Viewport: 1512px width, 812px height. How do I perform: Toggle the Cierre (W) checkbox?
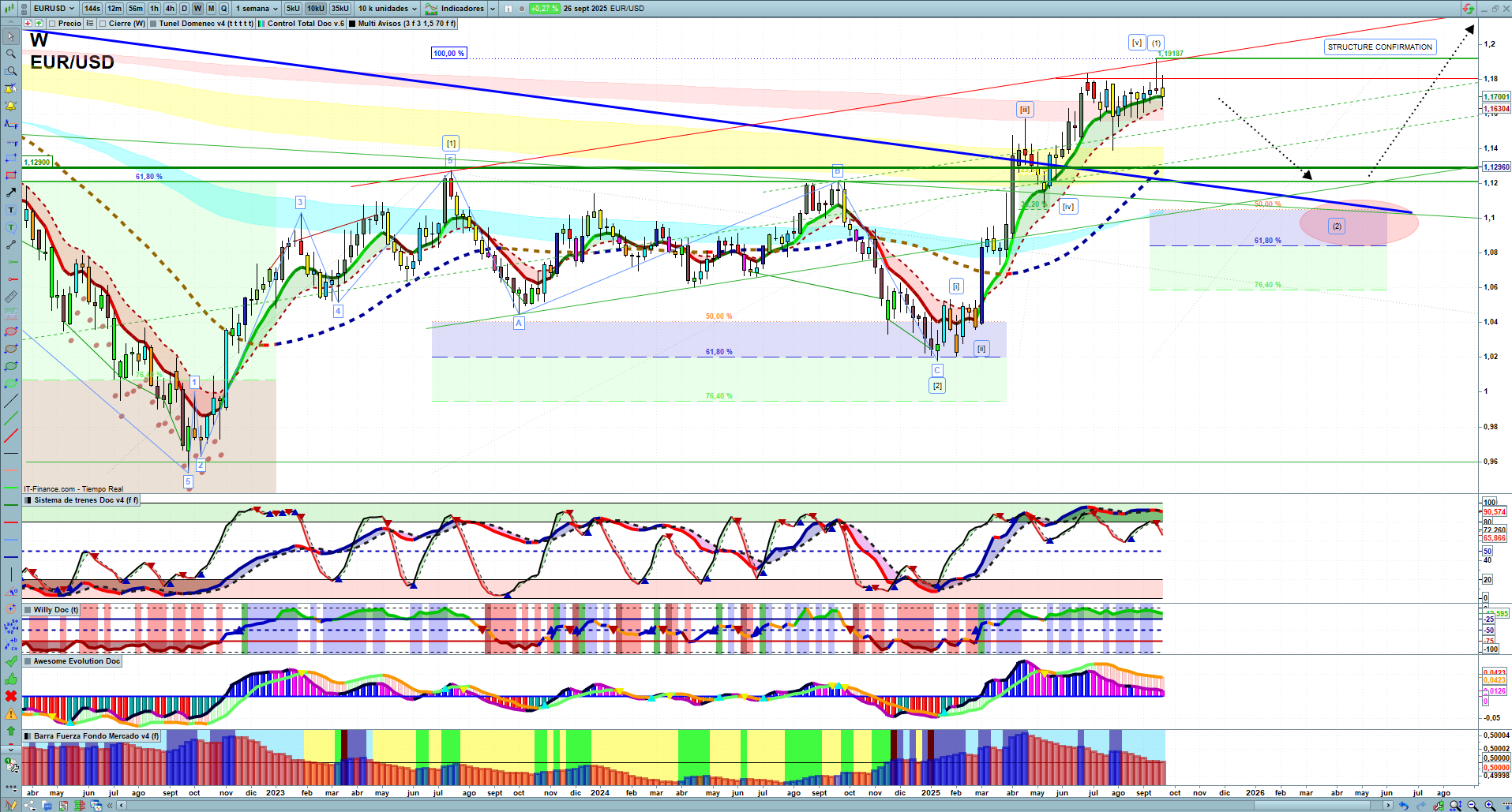coord(103,24)
